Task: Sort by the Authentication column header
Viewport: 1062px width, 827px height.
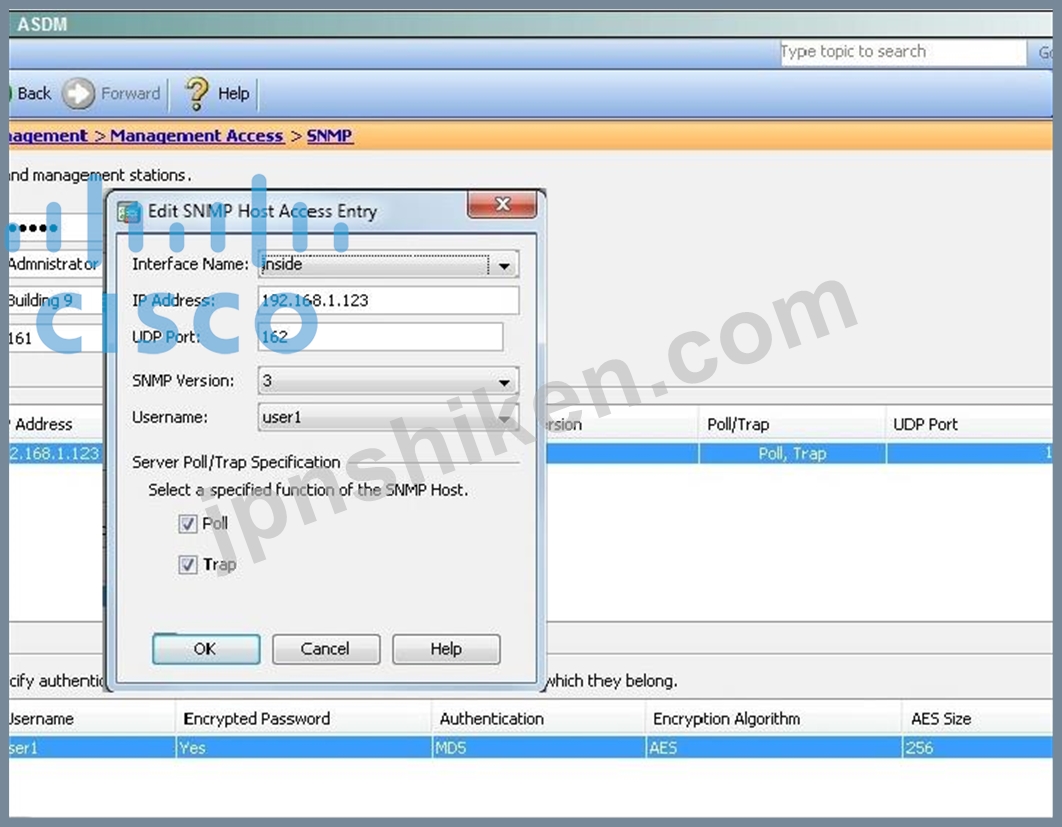Action: click(x=538, y=718)
